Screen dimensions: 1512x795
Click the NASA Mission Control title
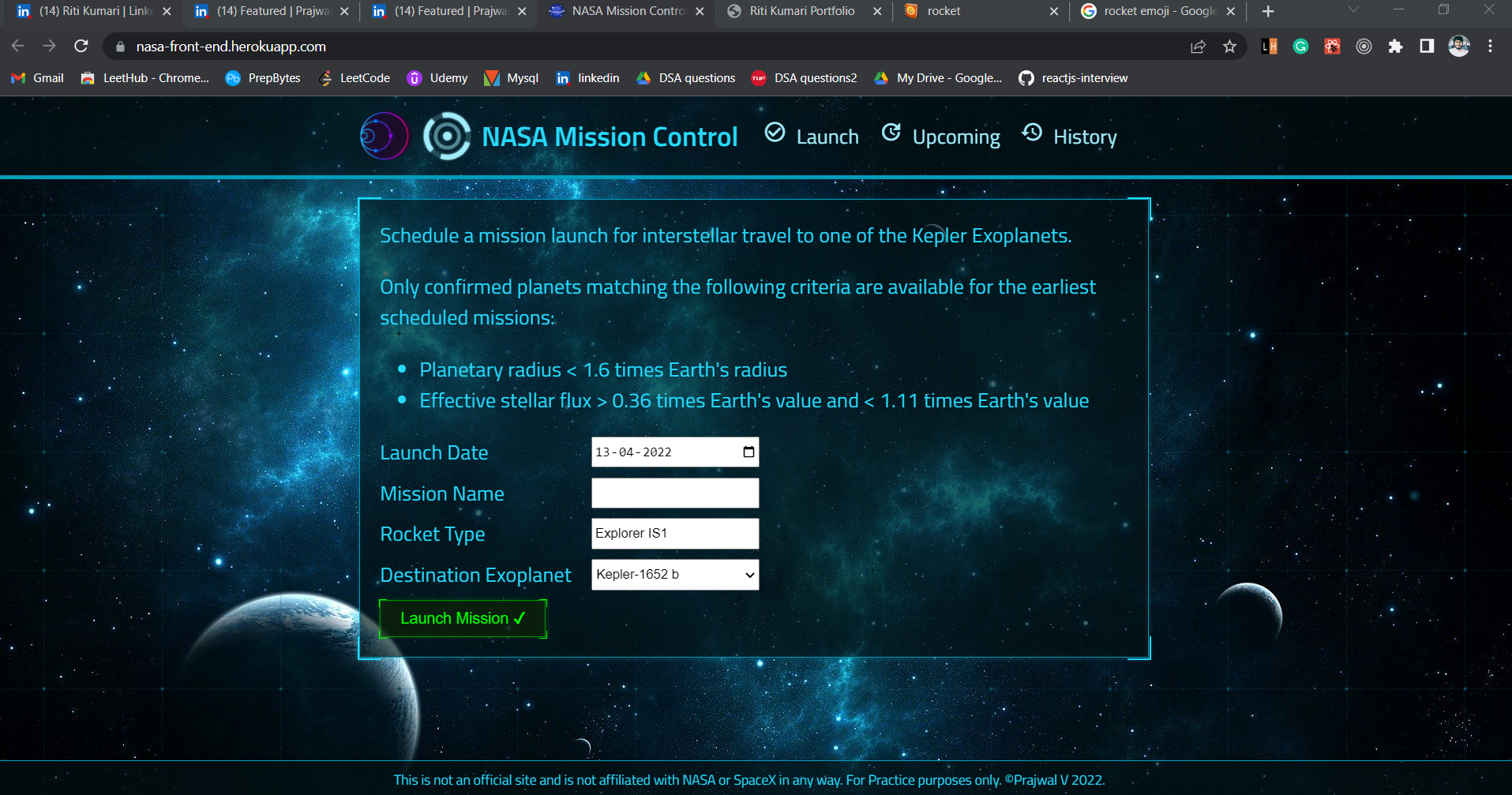pyautogui.click(x=610, y=137)
